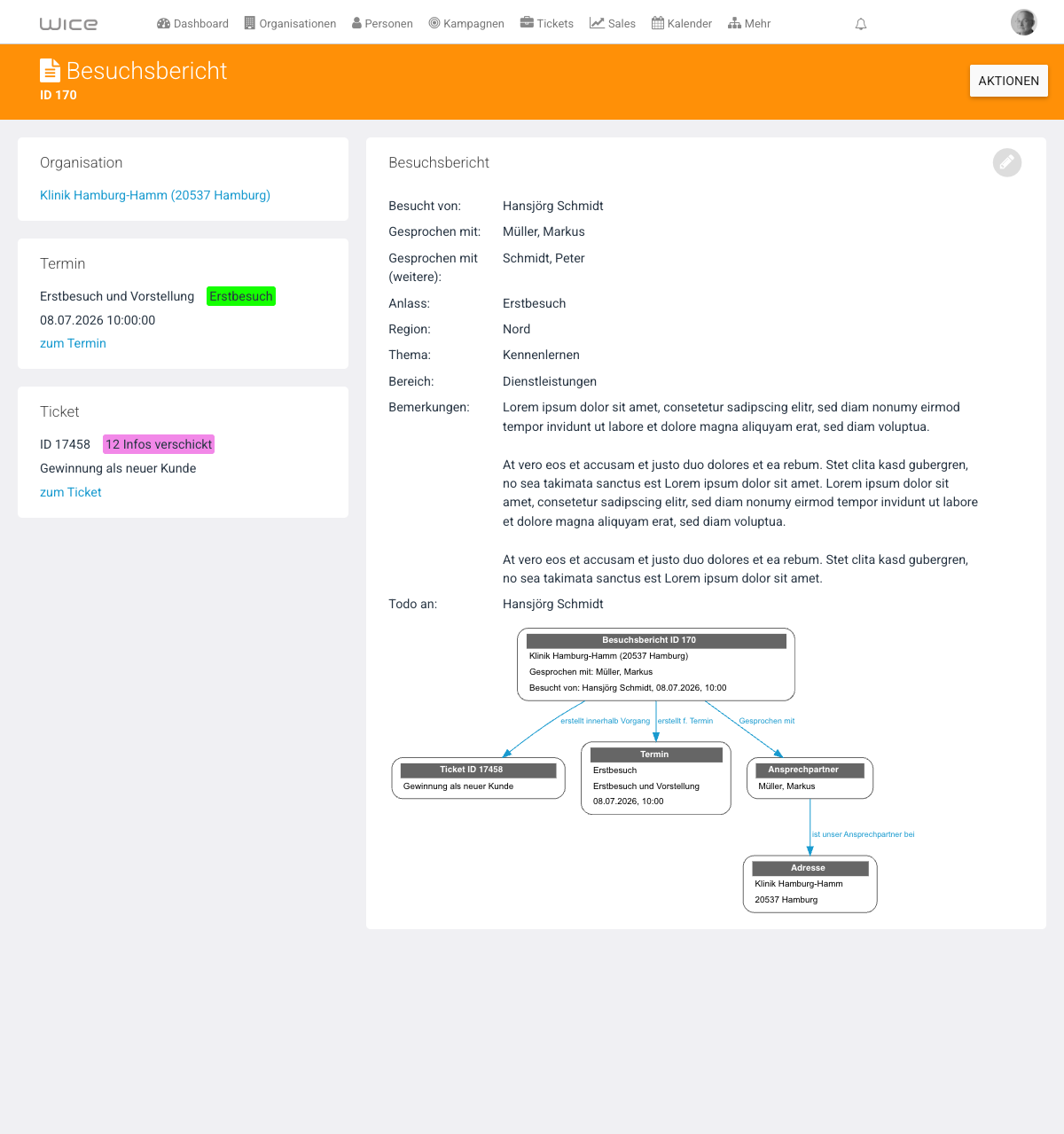Click the AKTIONEN button
Image resolution: width=1064 pixels, height=1134 pixels.
1009,81
